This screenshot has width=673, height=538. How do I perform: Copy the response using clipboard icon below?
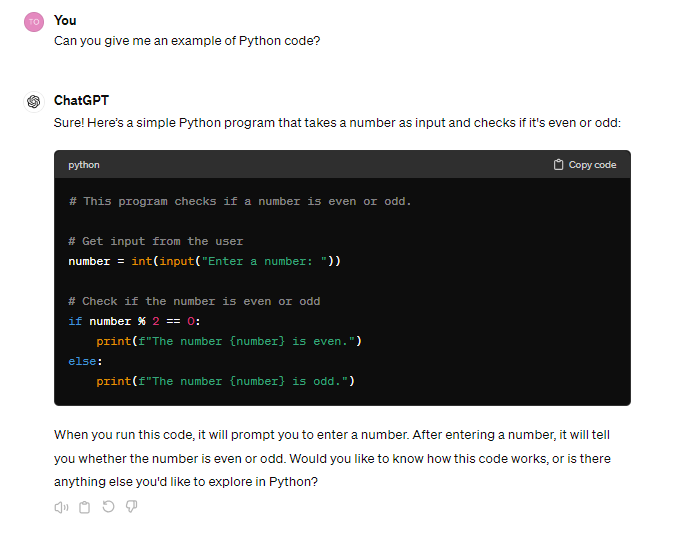[x=85, y=508]
